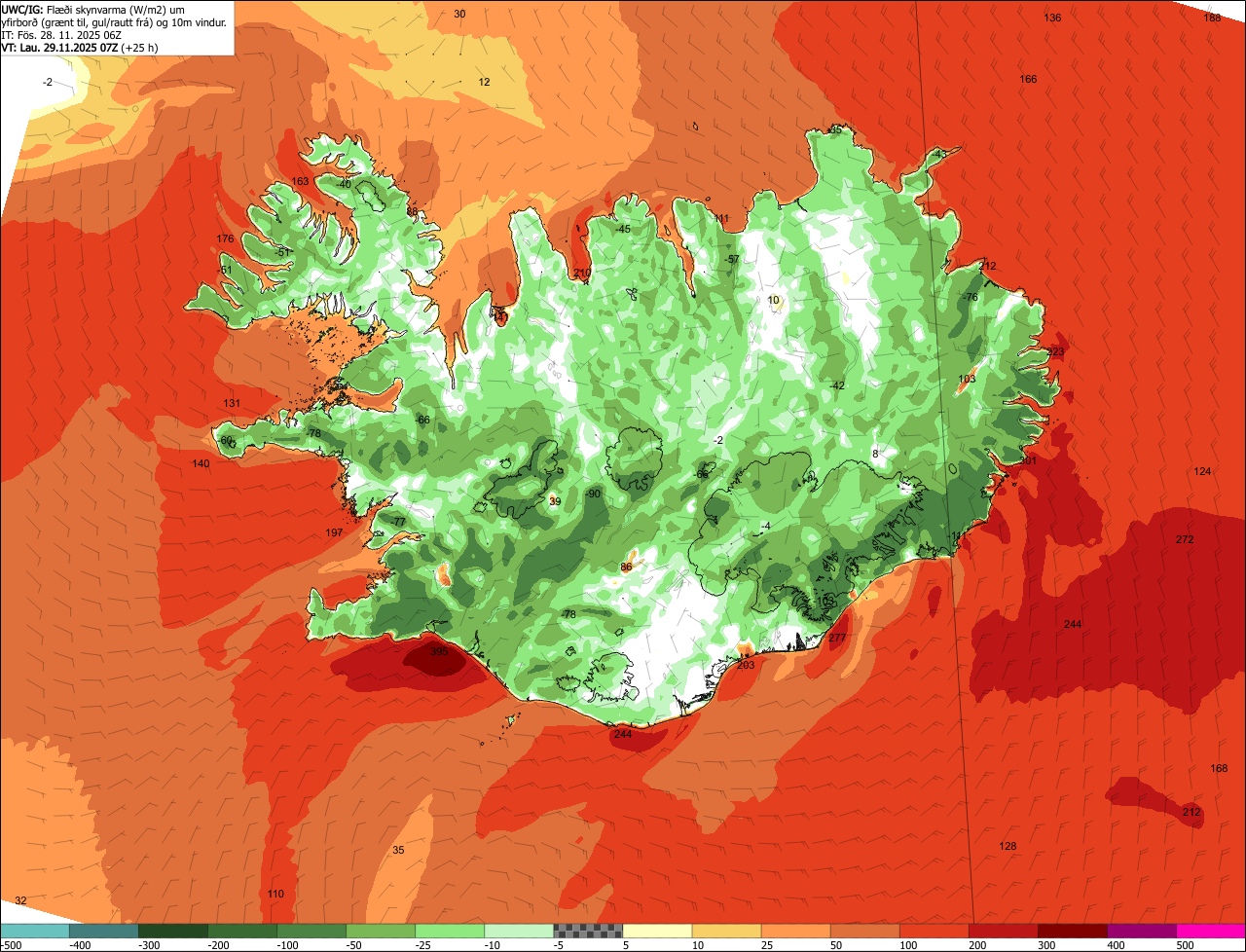Click the 168 value near the right edge
This screenshot has width=1246, height=952.
[x=1219, y=768]
